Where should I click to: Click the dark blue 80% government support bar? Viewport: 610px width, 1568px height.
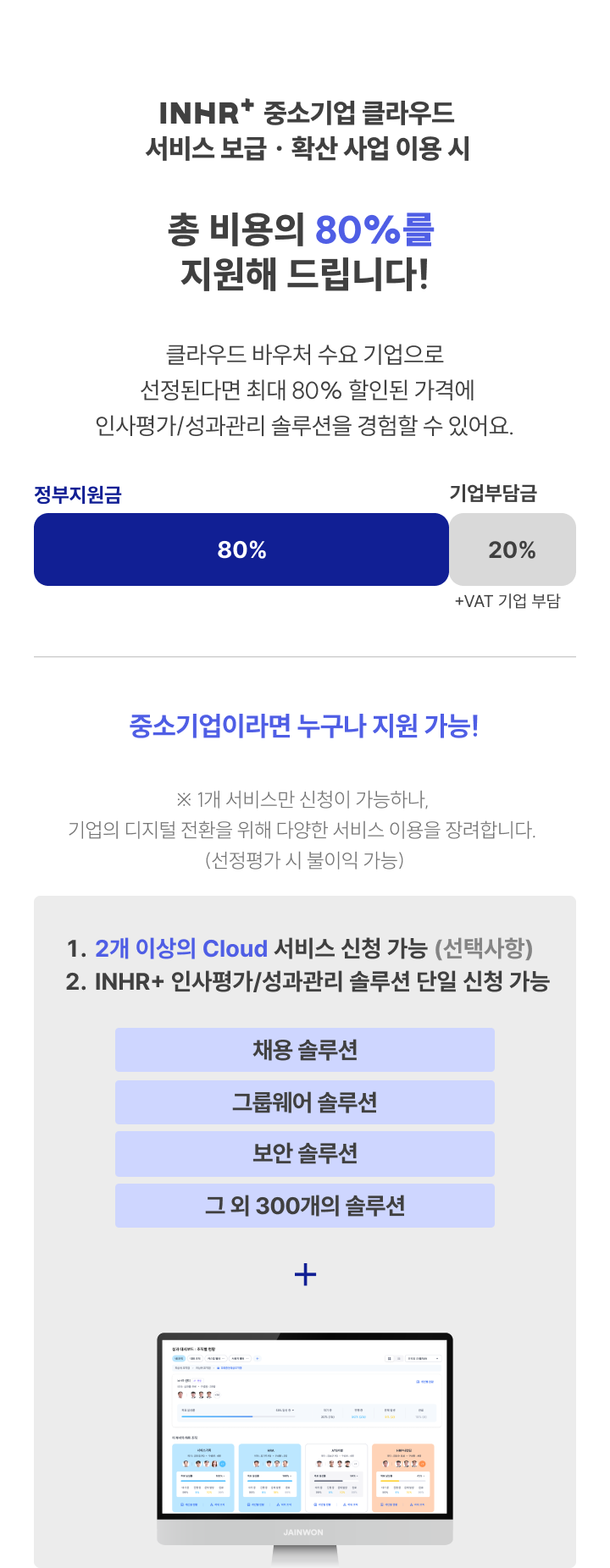click(241, 549)
